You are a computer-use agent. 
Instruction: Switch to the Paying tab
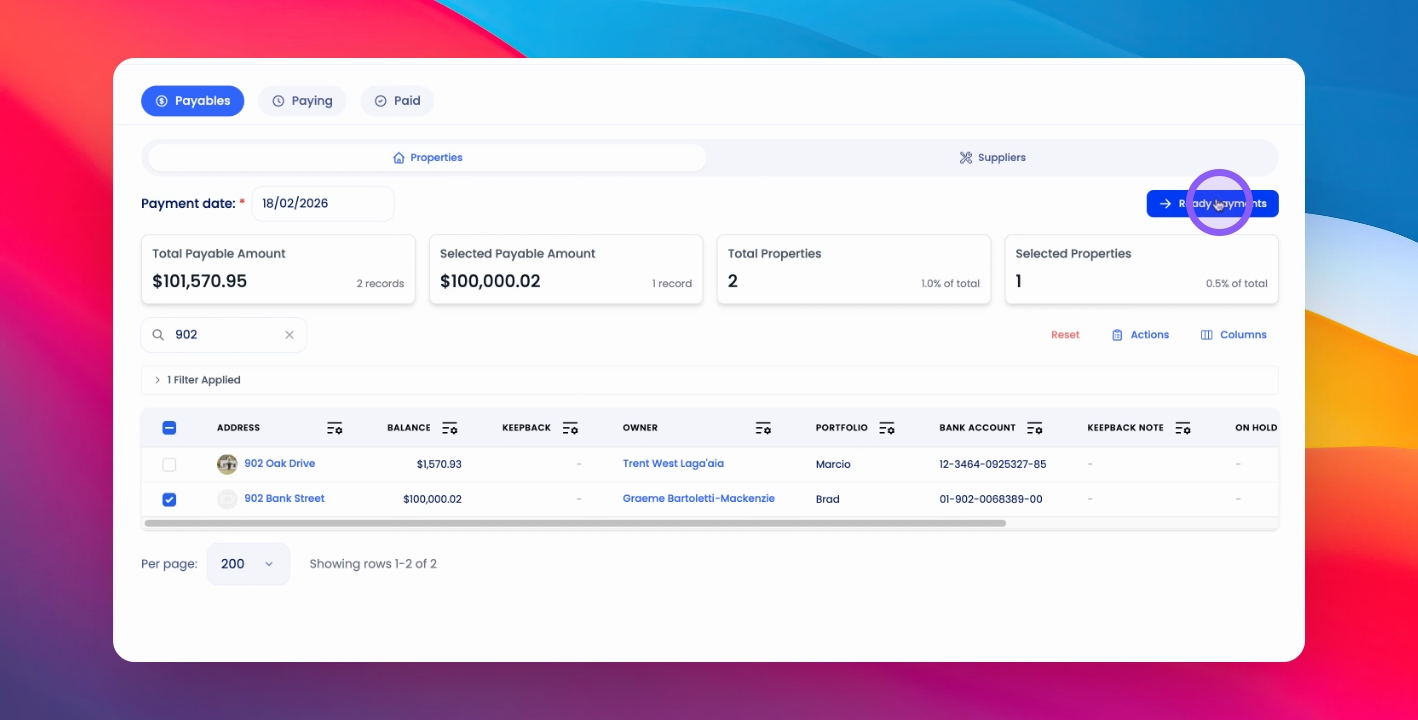tap(302, 101)
